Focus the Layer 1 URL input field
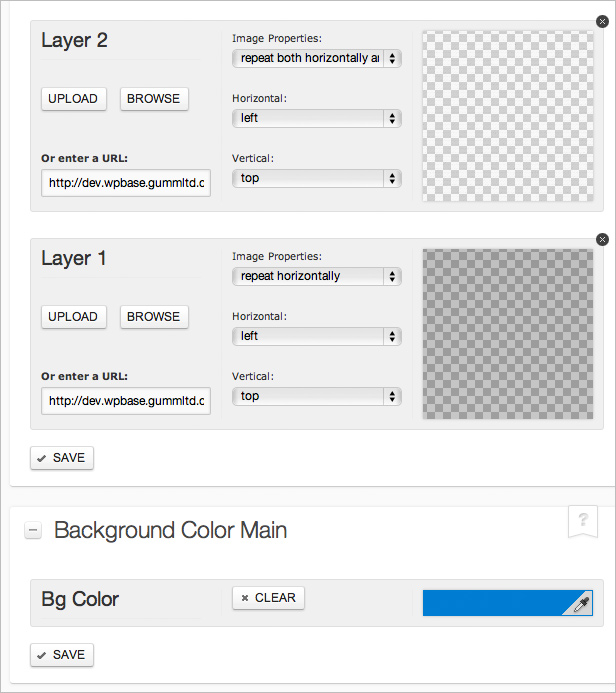Image resolution: width=616 pixels, height=693 pixels. coord(126,401)
